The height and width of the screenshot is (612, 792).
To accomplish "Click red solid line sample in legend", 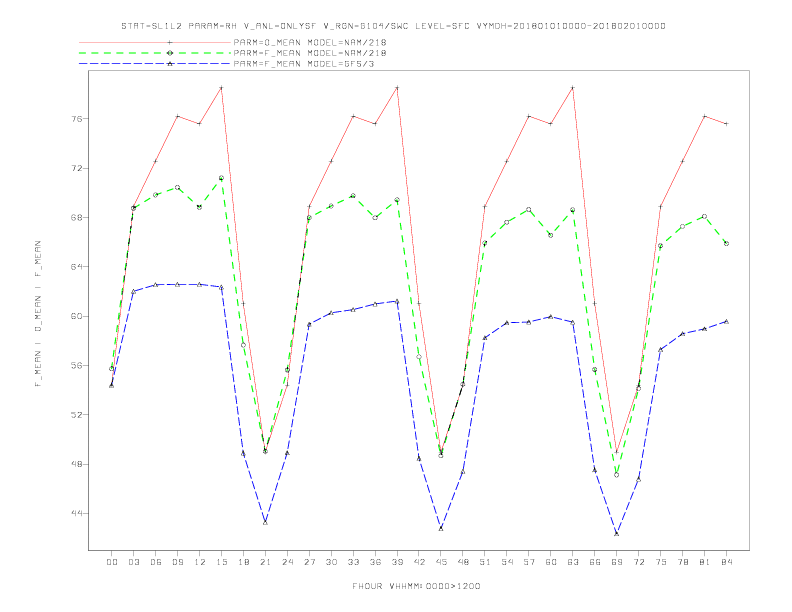I will click(155, 42).
